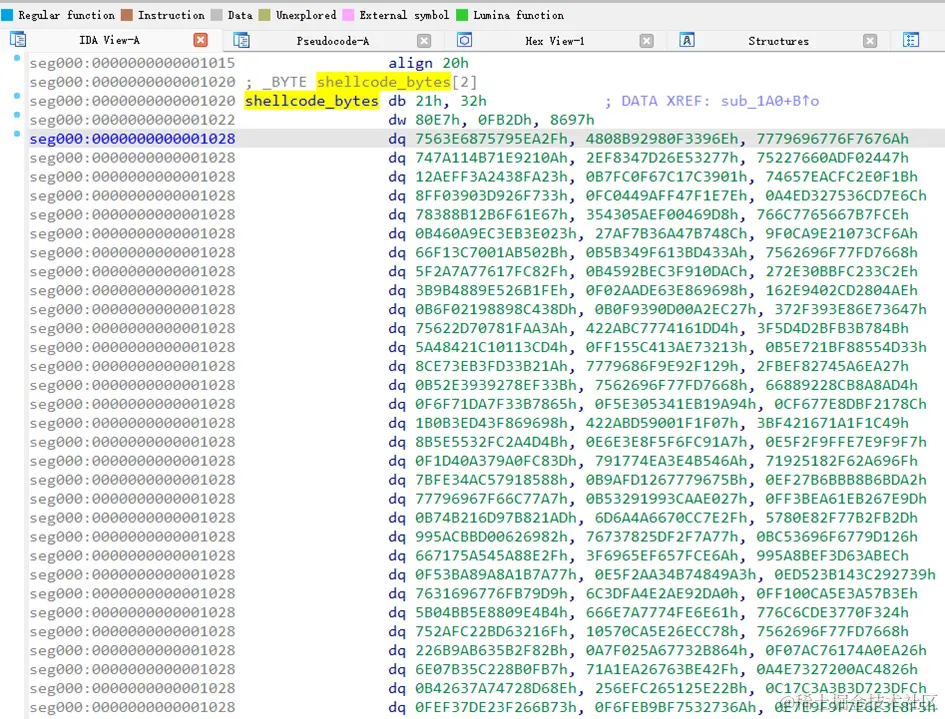Click value 6D6A4A6670CC7E2Fh
The image size is (945, 719).
671,518
